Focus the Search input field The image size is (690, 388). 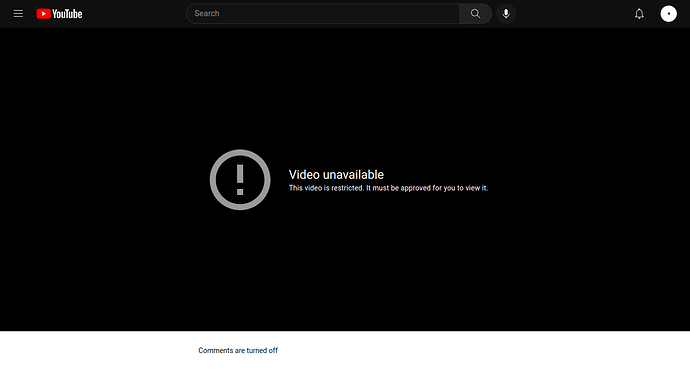pyautogui.click(x=323, y=14)
